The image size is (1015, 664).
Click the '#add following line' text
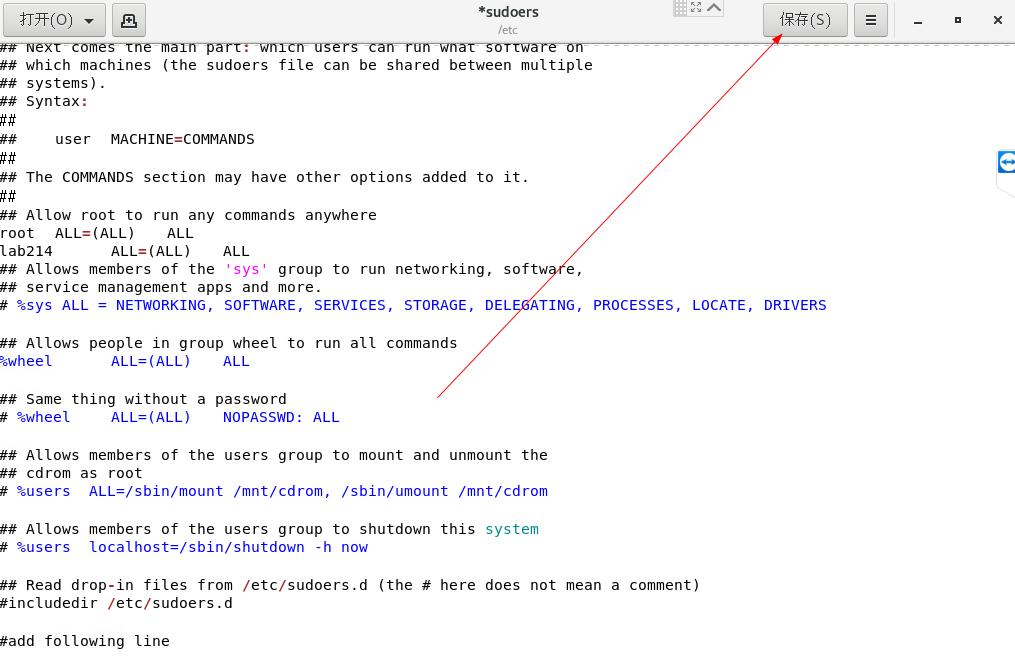(x=85, y=641)
